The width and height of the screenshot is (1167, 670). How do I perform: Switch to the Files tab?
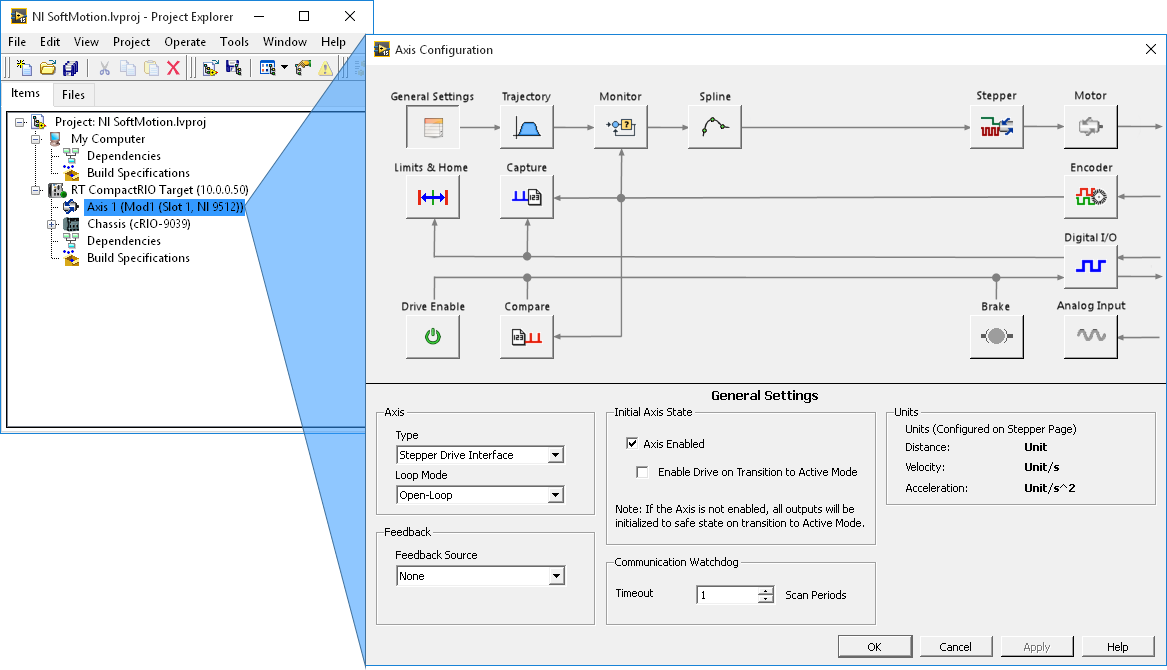click(73, 95)
